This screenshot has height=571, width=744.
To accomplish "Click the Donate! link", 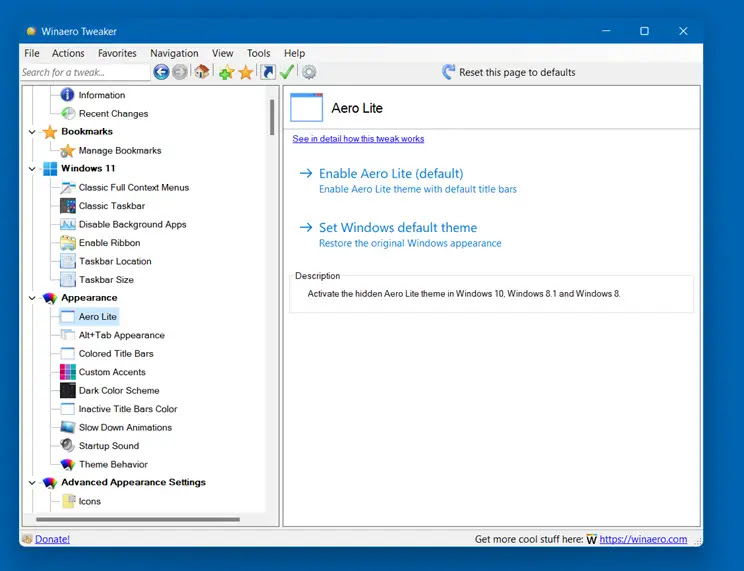I will (52, 539).
